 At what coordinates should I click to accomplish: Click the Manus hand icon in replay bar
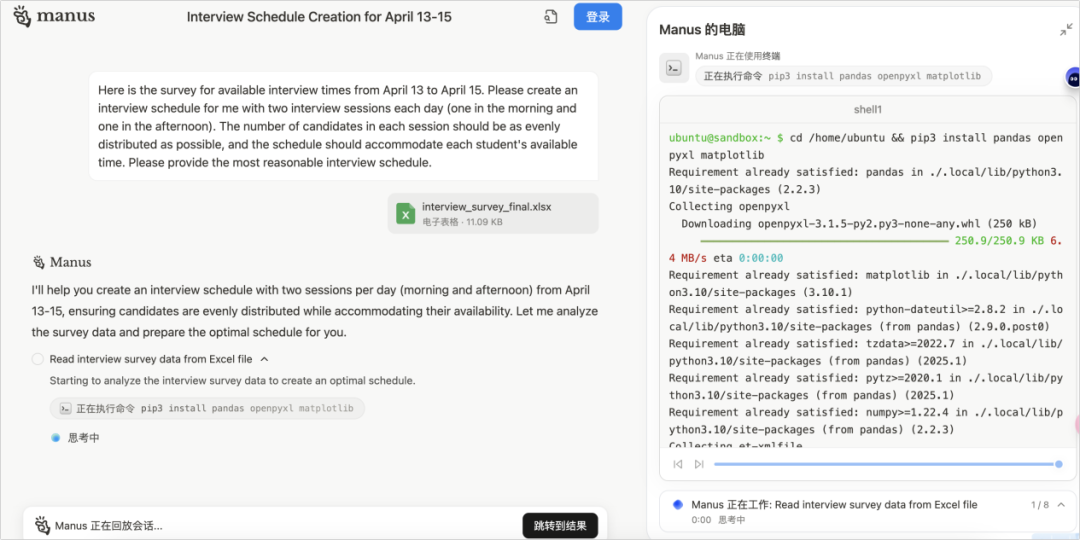[x=42, y=526]
